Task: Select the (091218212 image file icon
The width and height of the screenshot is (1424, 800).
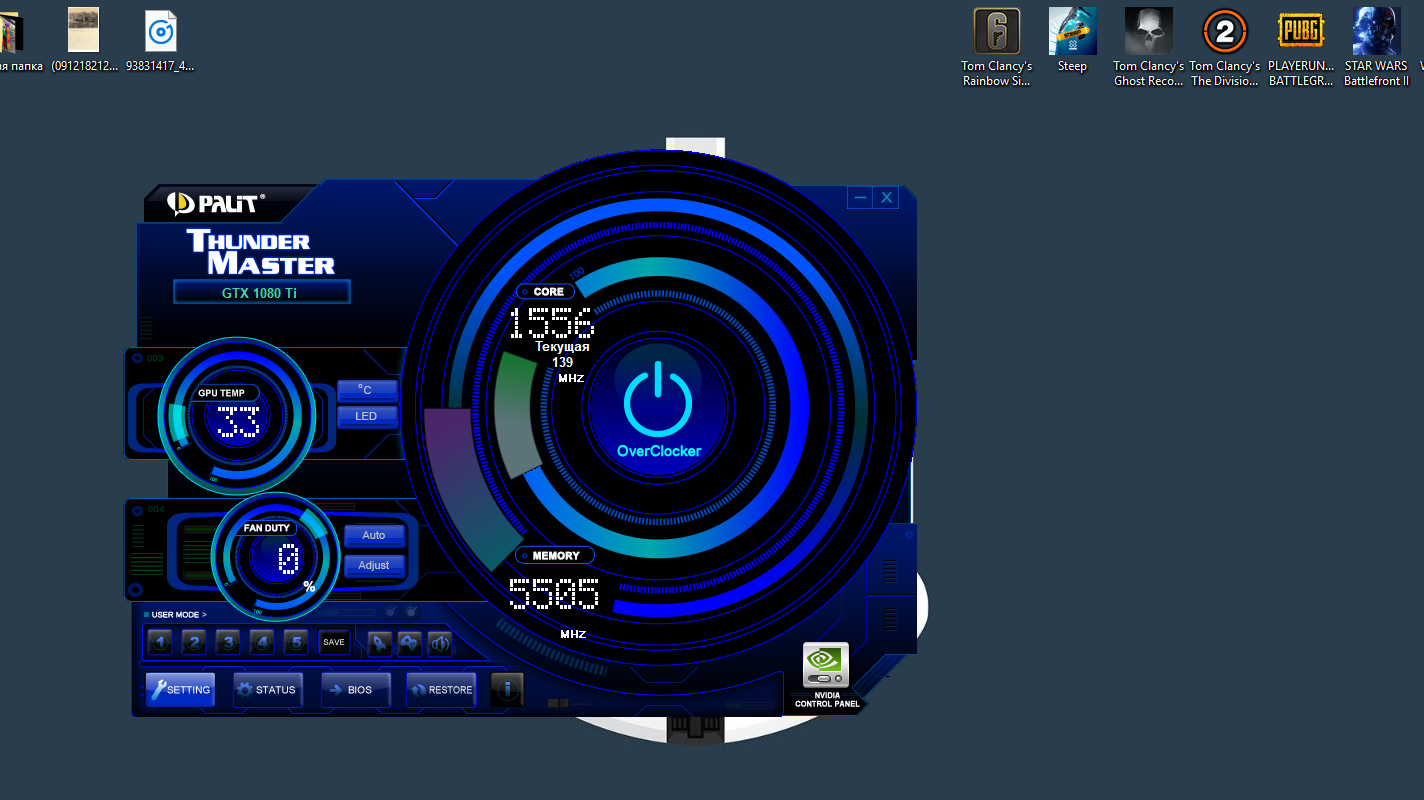Action: (84, 40)
